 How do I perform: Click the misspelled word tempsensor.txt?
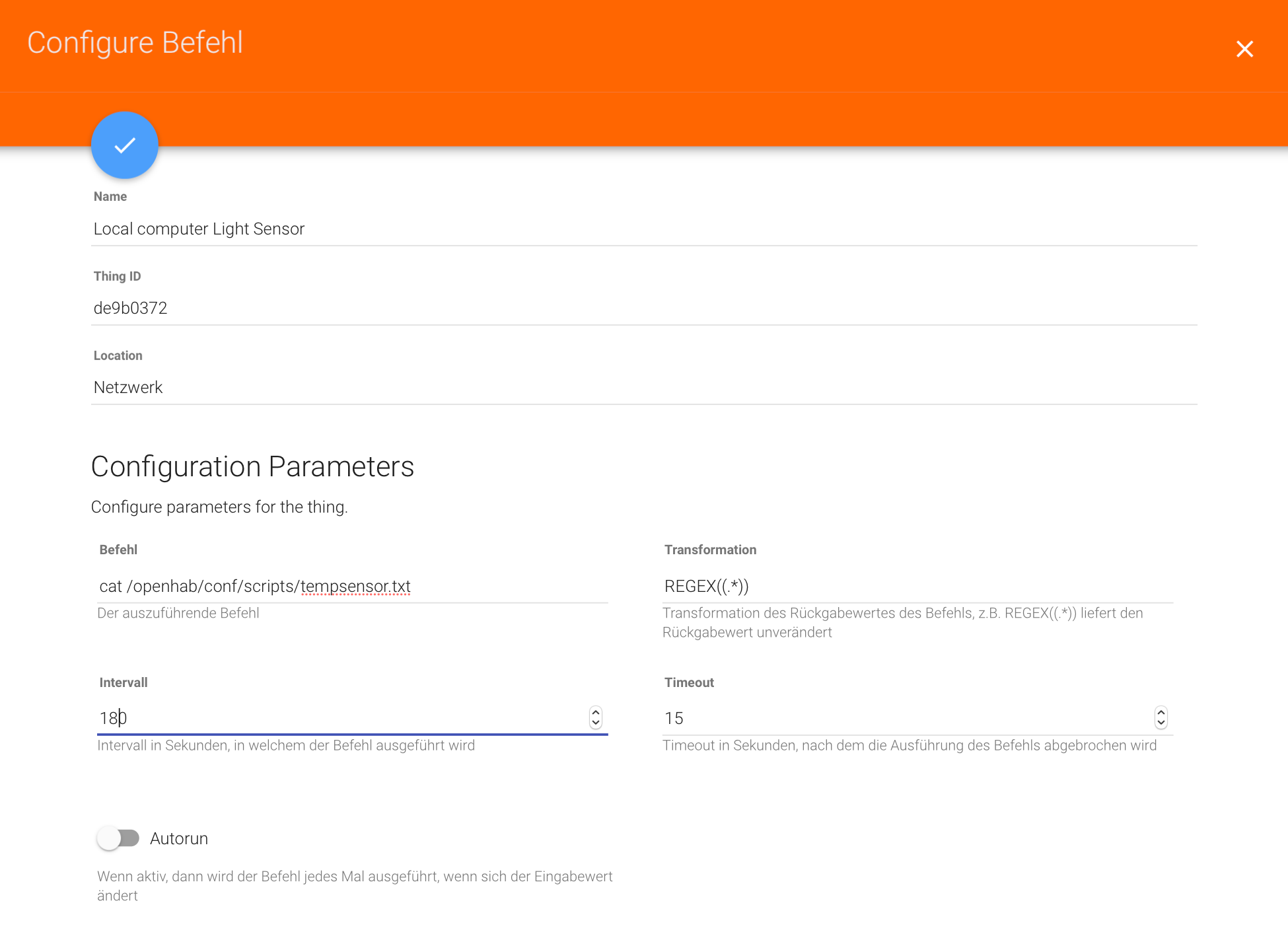pyautogui.click(x=355, y=587)
